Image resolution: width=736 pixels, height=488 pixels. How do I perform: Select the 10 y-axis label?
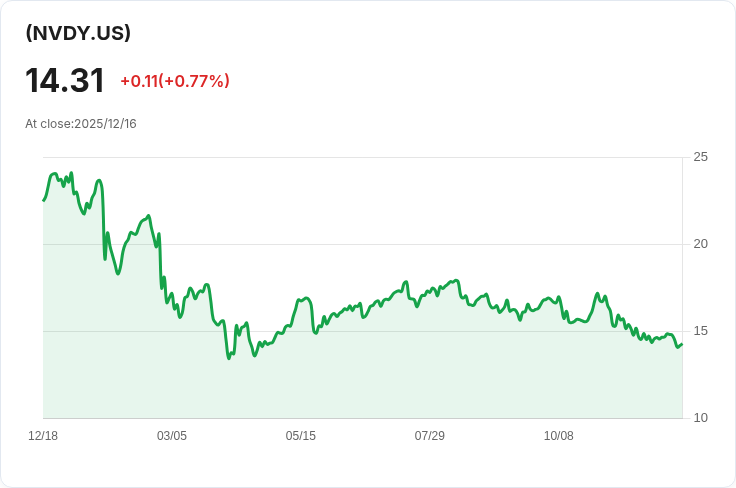tap(700, 418)
